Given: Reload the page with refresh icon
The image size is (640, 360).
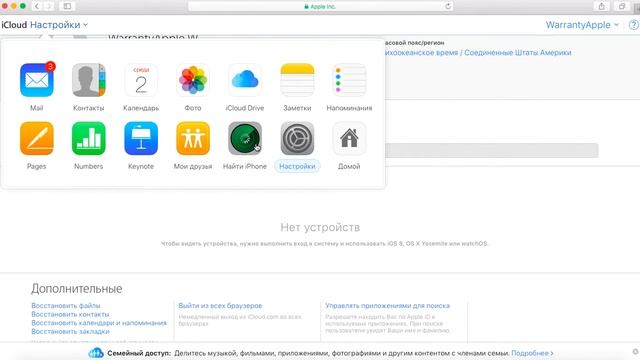Looking at the screenshot, I should click(x=448, y=6).
